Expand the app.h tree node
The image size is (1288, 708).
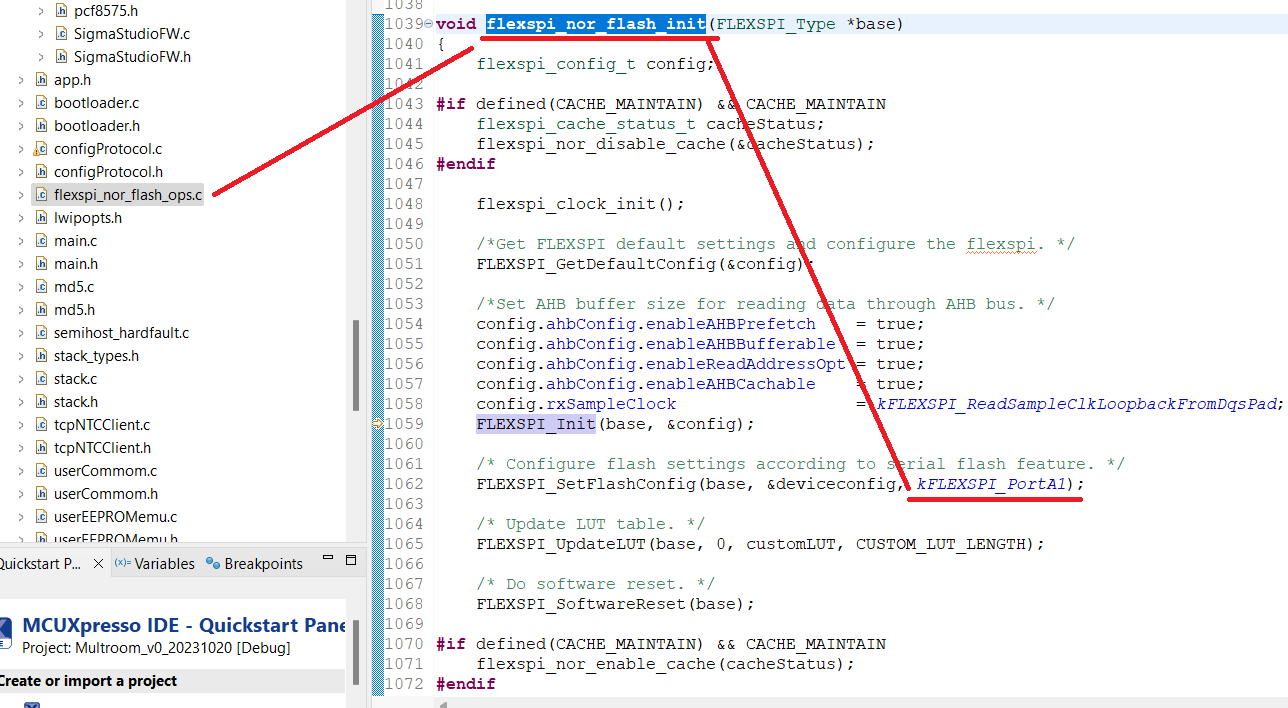22,79
